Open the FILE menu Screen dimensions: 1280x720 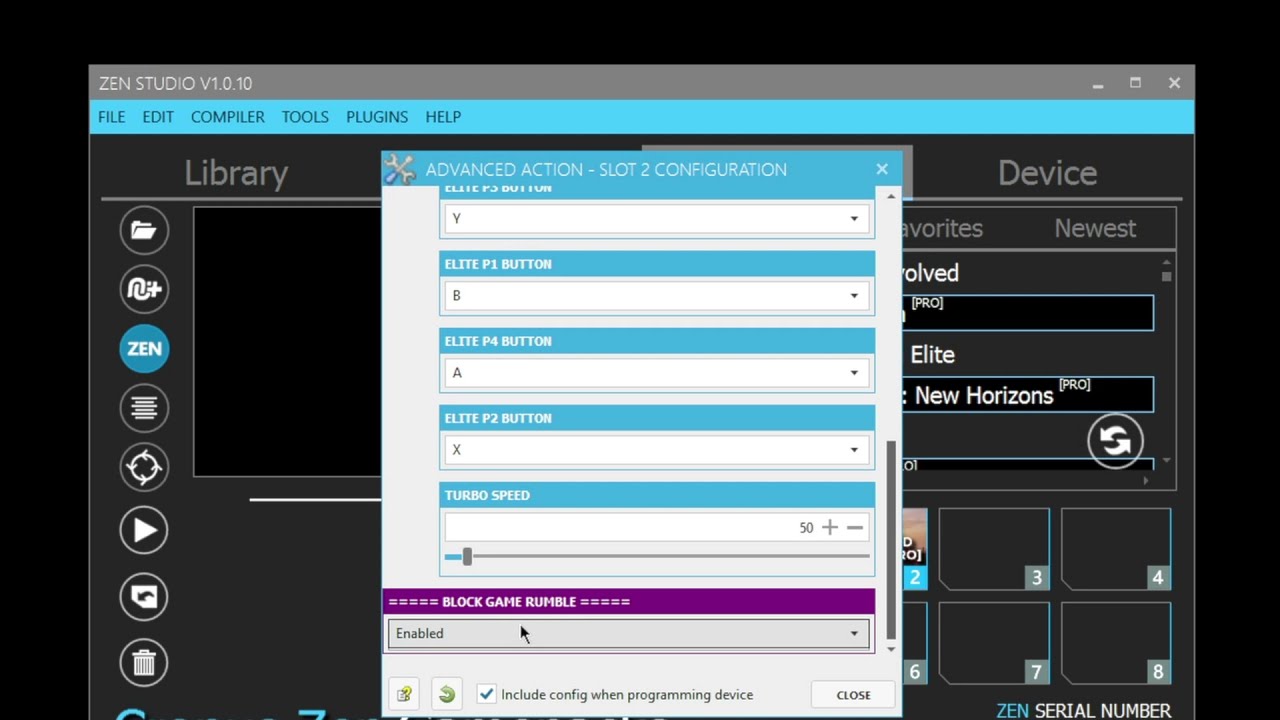coord(112,117)
